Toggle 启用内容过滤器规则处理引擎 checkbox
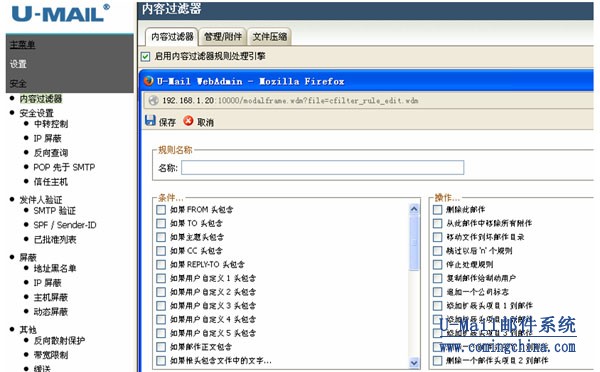 [x=145, y=57]
